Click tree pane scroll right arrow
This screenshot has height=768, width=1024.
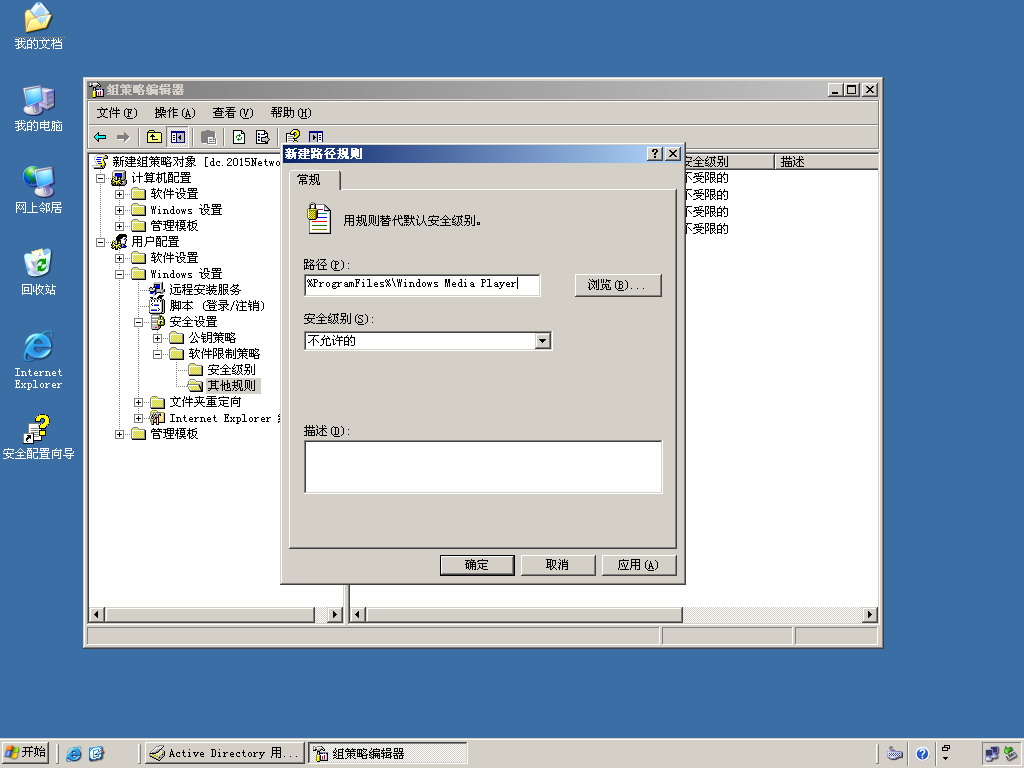(x=334, y=614)
